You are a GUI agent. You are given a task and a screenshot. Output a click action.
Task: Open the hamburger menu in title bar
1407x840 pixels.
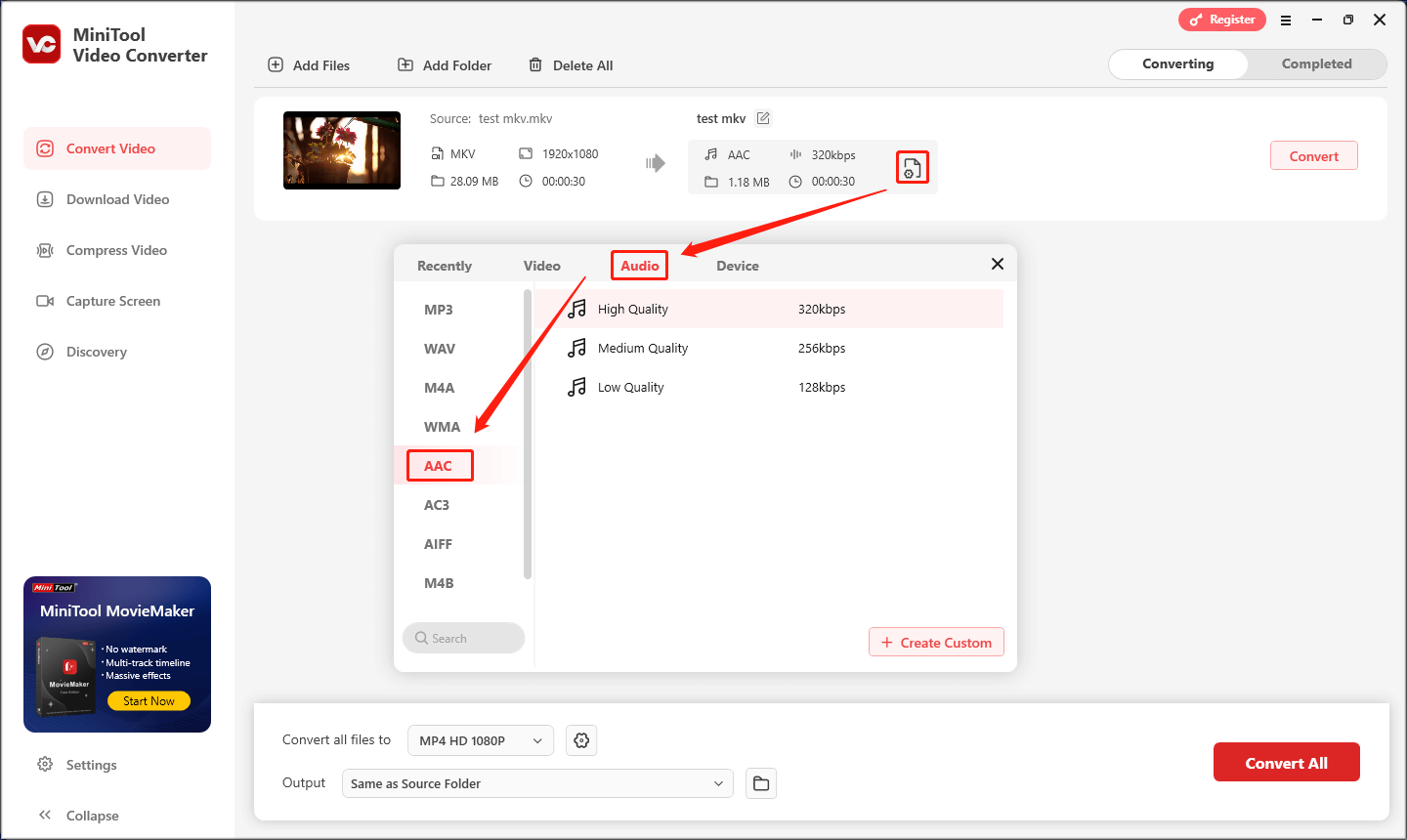click(1286, 20)
